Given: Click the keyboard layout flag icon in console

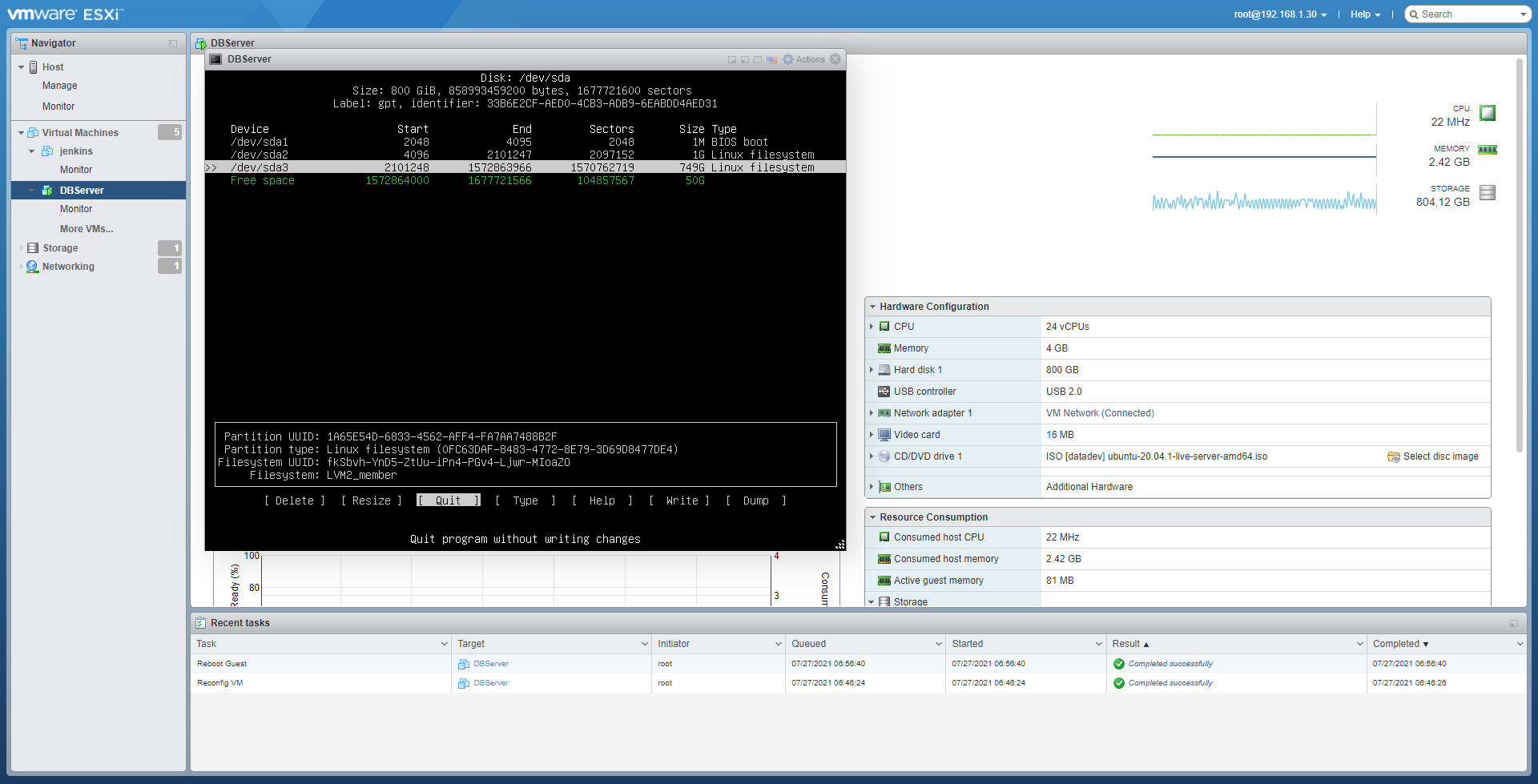Looking at the screenshot, I should click(771, 60).
